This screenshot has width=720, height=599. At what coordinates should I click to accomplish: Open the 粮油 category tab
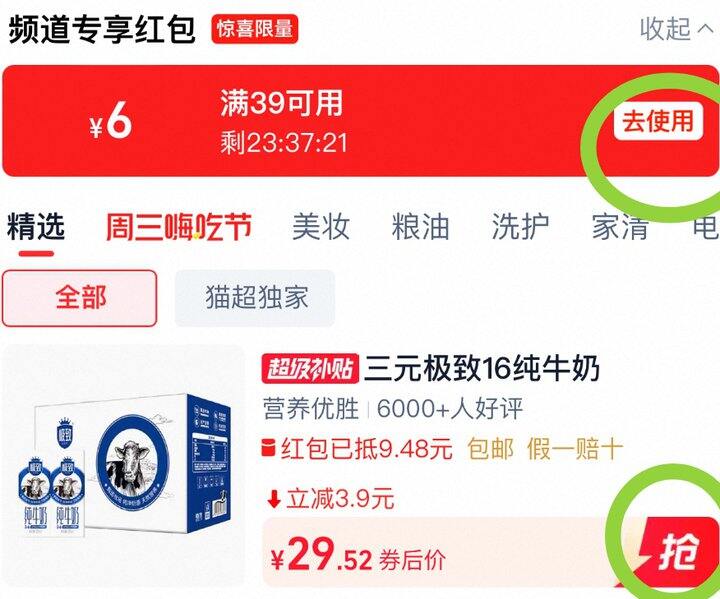point(420,226)
